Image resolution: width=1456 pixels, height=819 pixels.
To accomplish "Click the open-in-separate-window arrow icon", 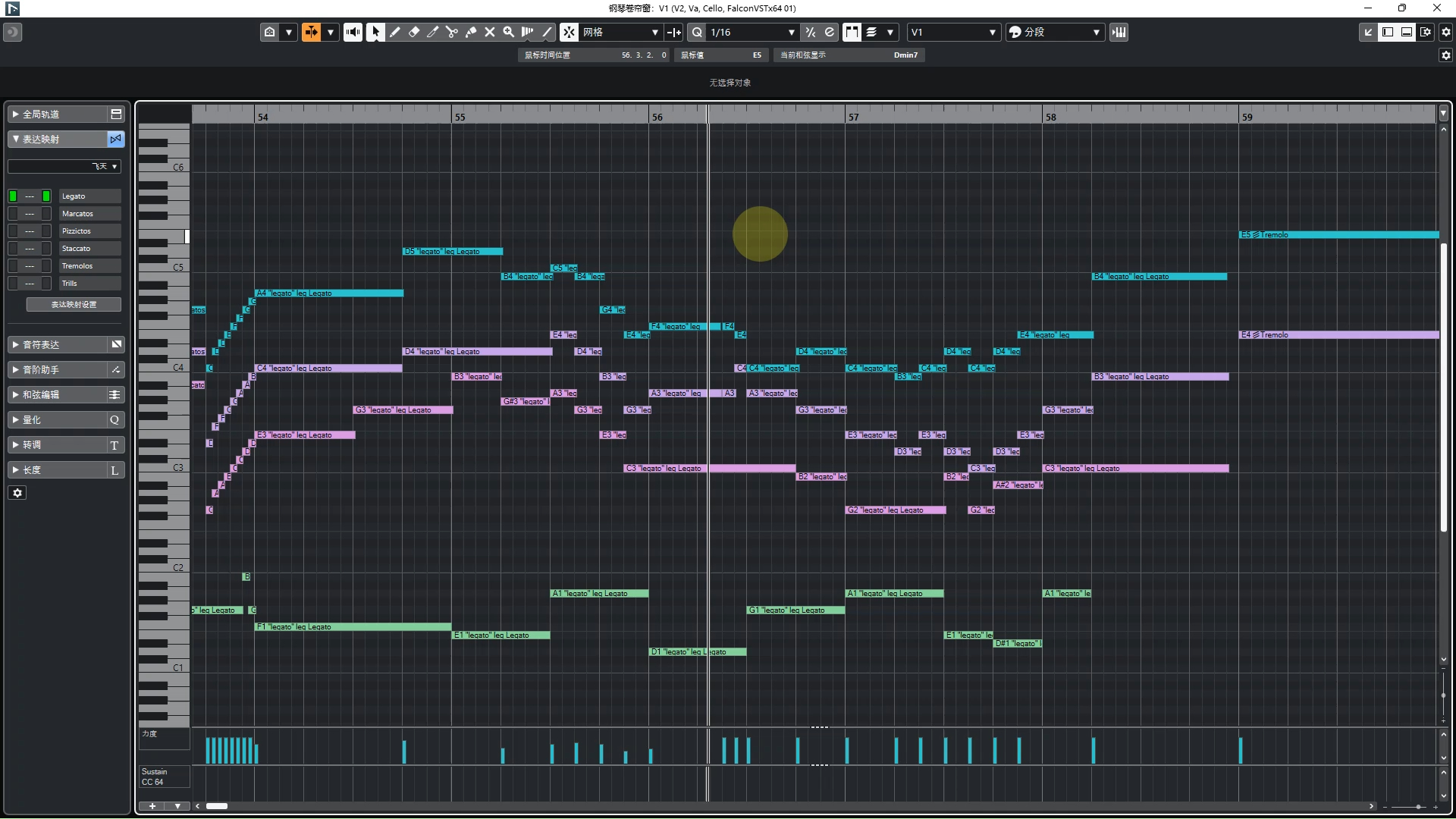I will pyautogui.click(x=1369, y=32).
